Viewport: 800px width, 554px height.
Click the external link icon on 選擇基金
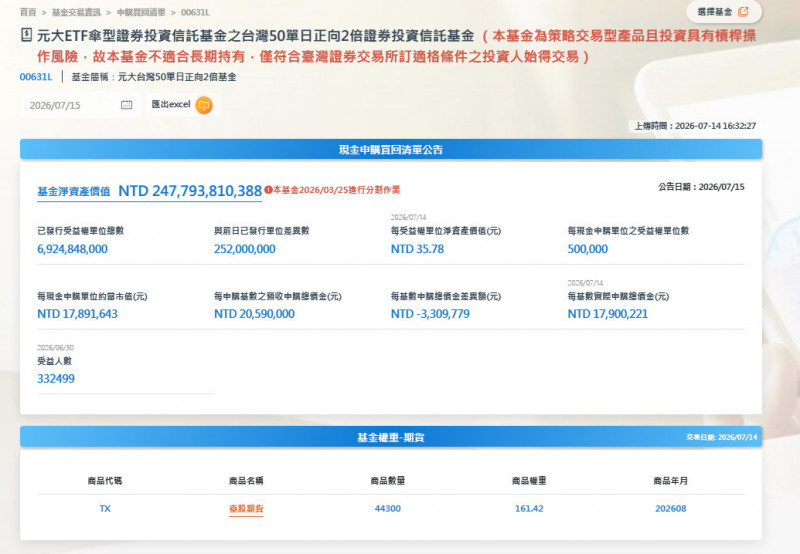743,12
